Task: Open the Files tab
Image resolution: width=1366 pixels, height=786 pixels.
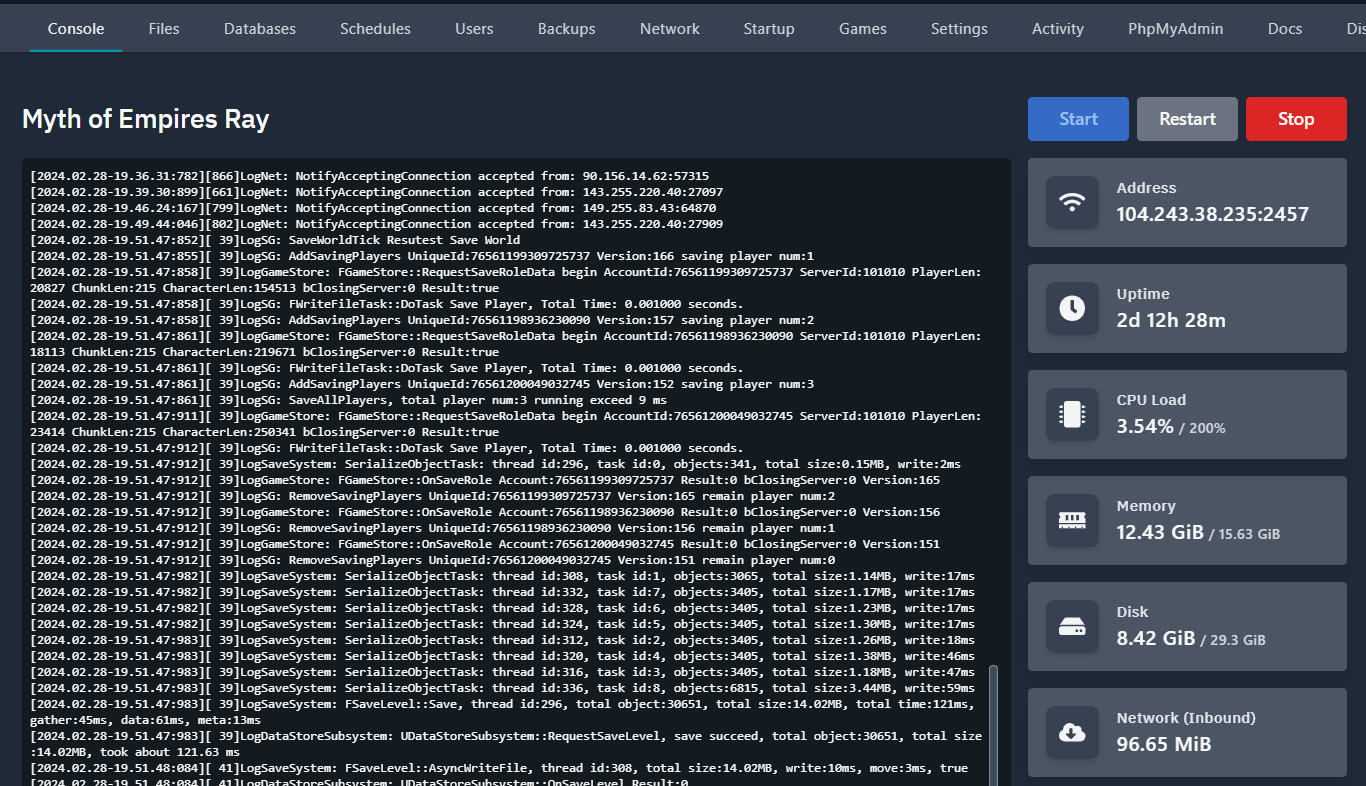Action: tap(164, 28)
